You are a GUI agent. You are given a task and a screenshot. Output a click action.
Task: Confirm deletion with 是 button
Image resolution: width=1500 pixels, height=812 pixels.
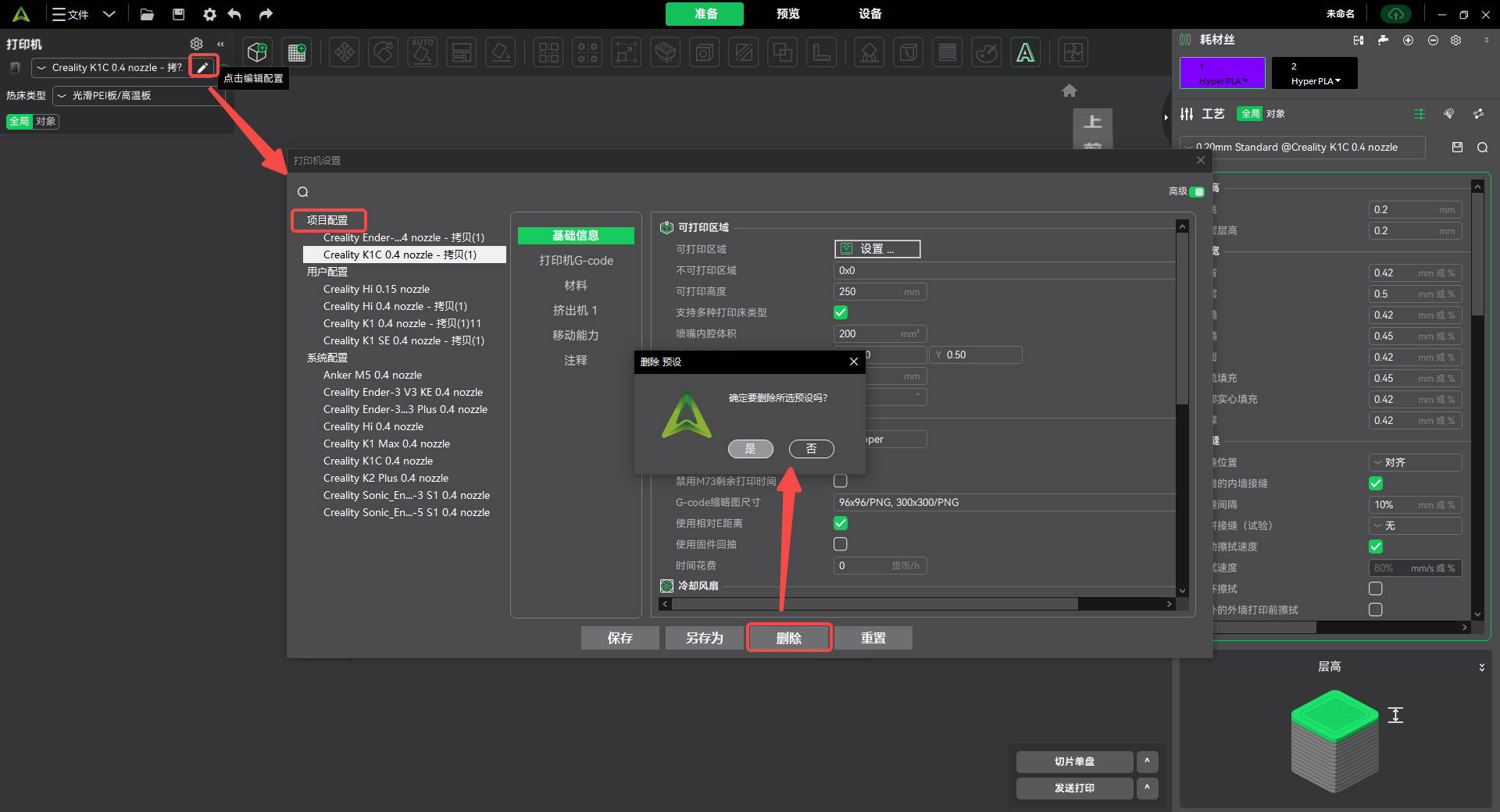pyautogui.click(x=750, y=449)
